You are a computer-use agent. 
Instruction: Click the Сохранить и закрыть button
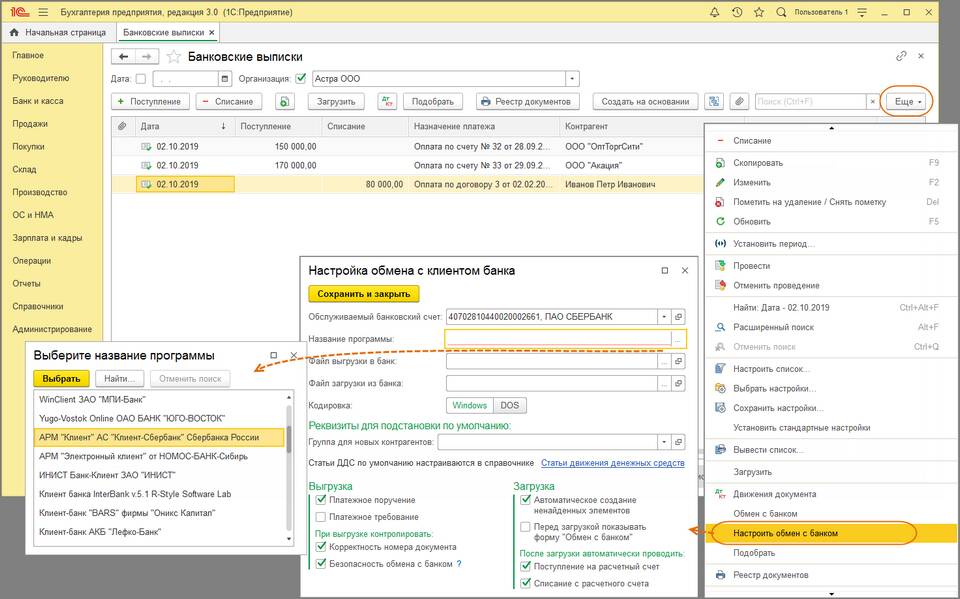[x=364, y=294]
